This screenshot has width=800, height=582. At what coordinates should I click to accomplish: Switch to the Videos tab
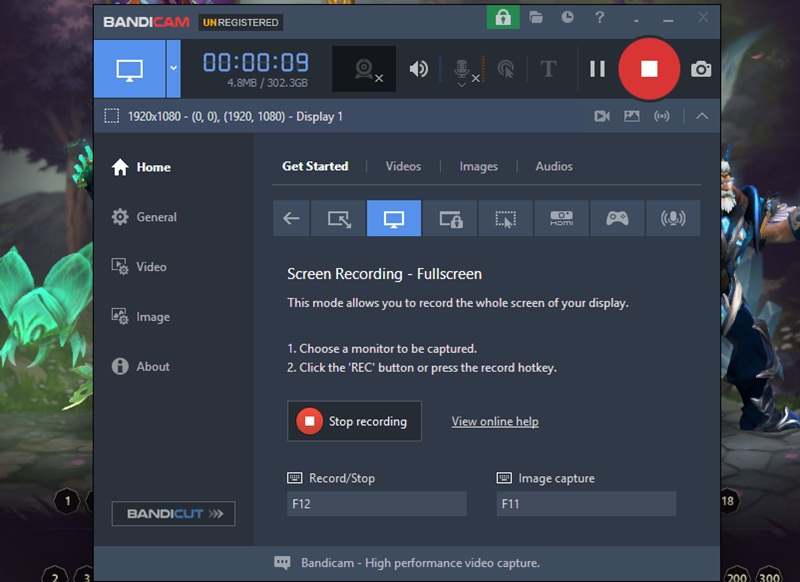point(403,166)
